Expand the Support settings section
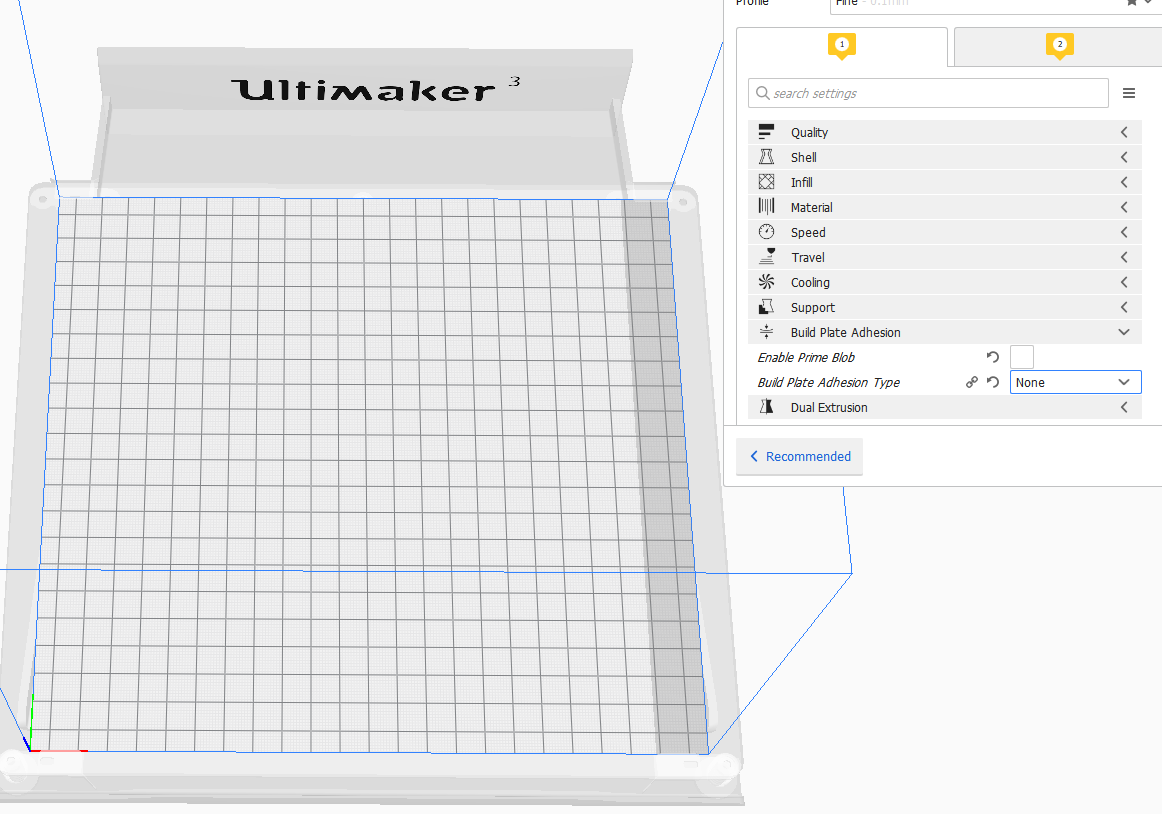1162x814 pixels. pyautogui.click(x=944, y=307)
